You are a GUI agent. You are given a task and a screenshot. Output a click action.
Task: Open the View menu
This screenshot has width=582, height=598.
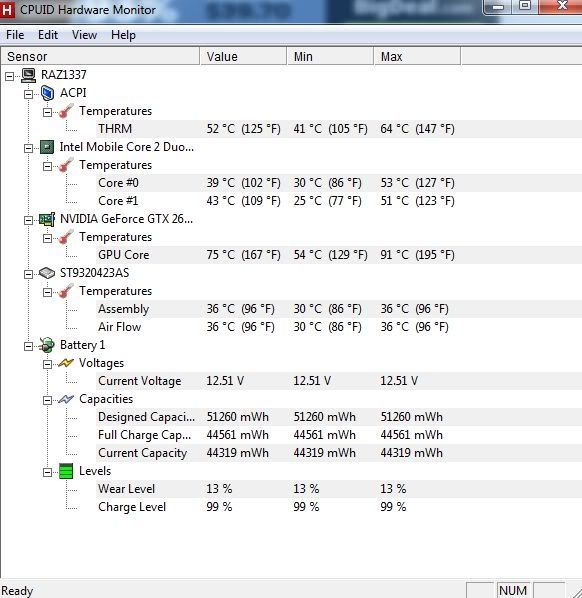84,35
